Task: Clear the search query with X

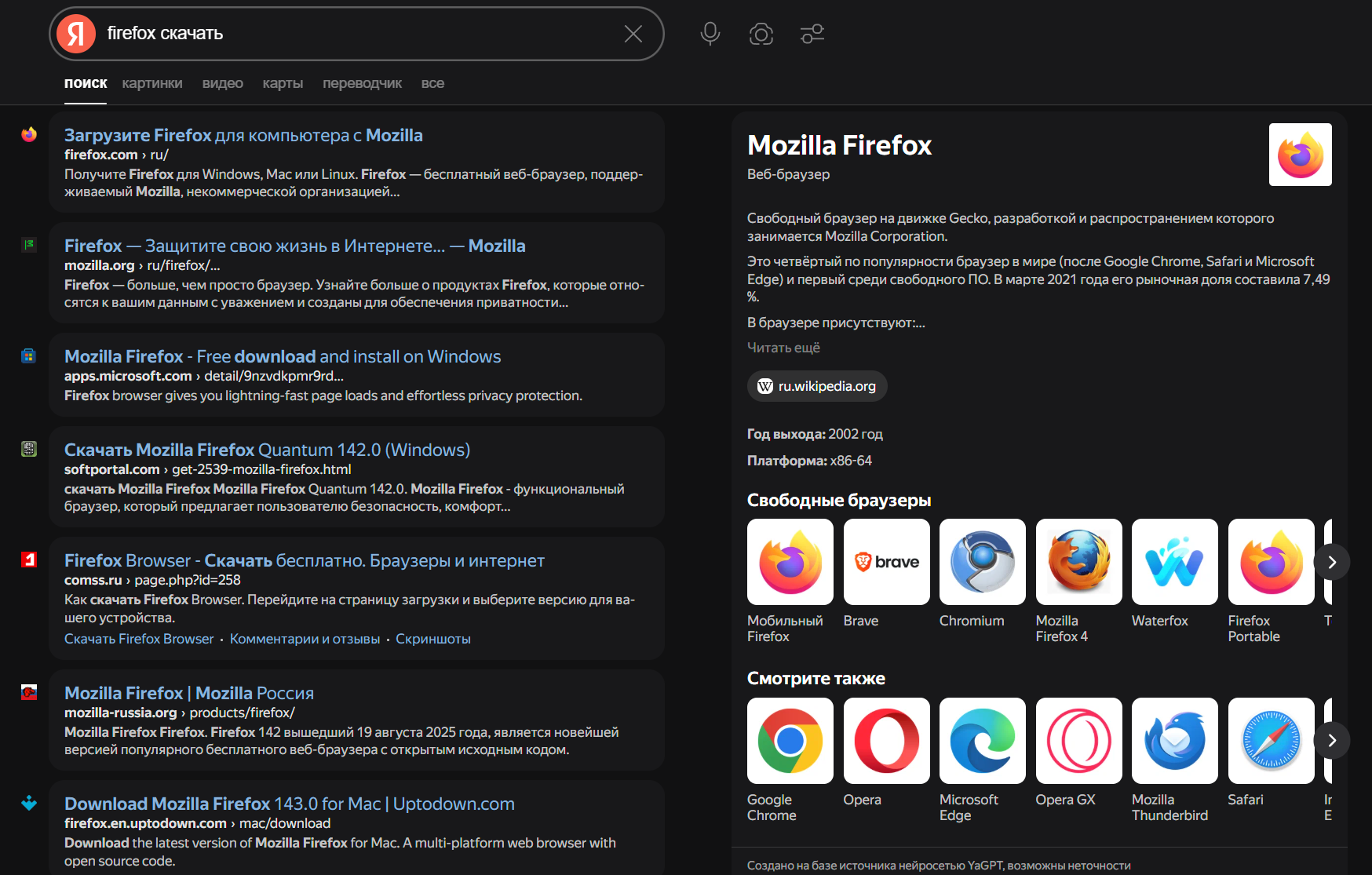Action: (x=633, y=34)
